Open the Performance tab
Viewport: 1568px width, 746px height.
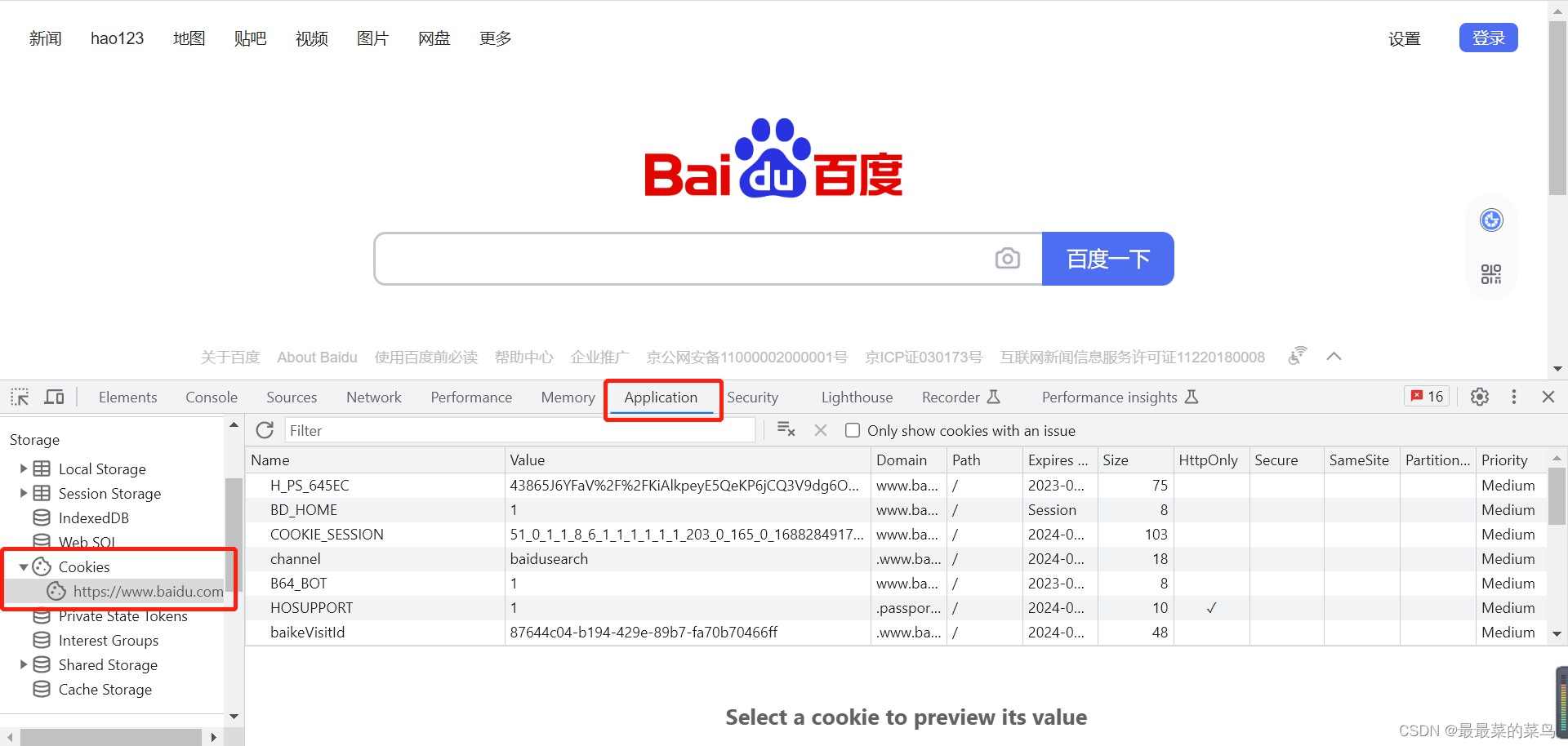click(471, 397)
